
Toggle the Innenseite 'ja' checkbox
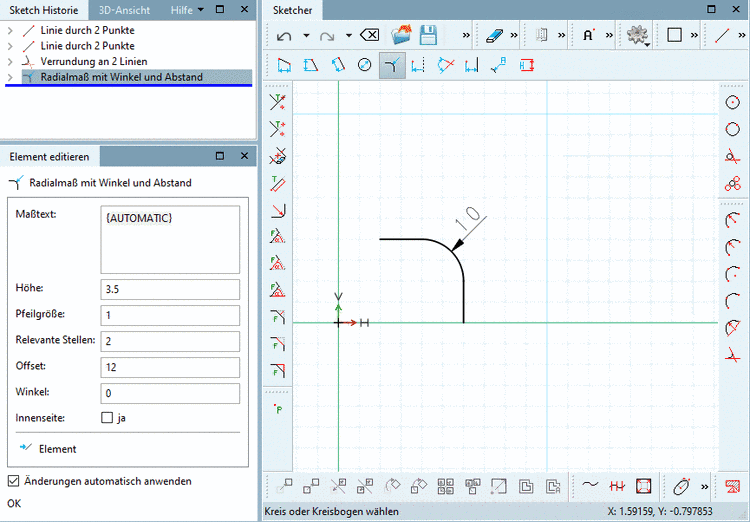[x=107, y=417]
